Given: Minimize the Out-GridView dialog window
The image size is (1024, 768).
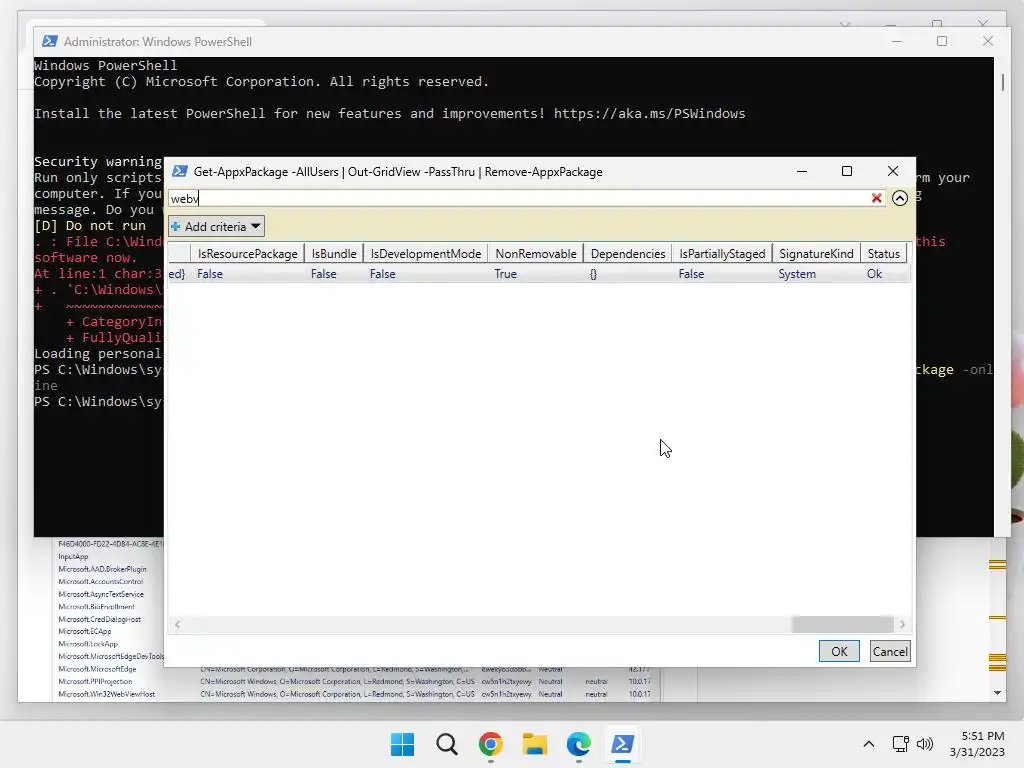Looking at the screenshot, I should point(802,171).
